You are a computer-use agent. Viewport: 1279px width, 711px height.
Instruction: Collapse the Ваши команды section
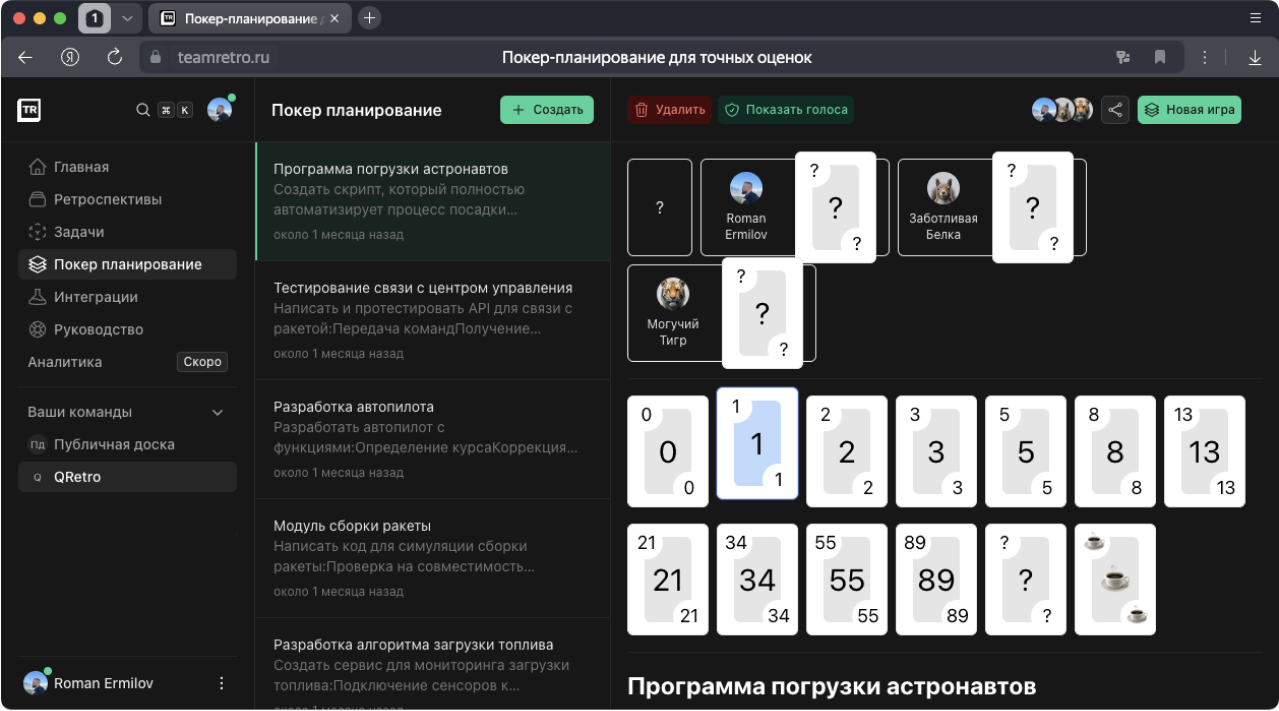(x=217, y=412)
